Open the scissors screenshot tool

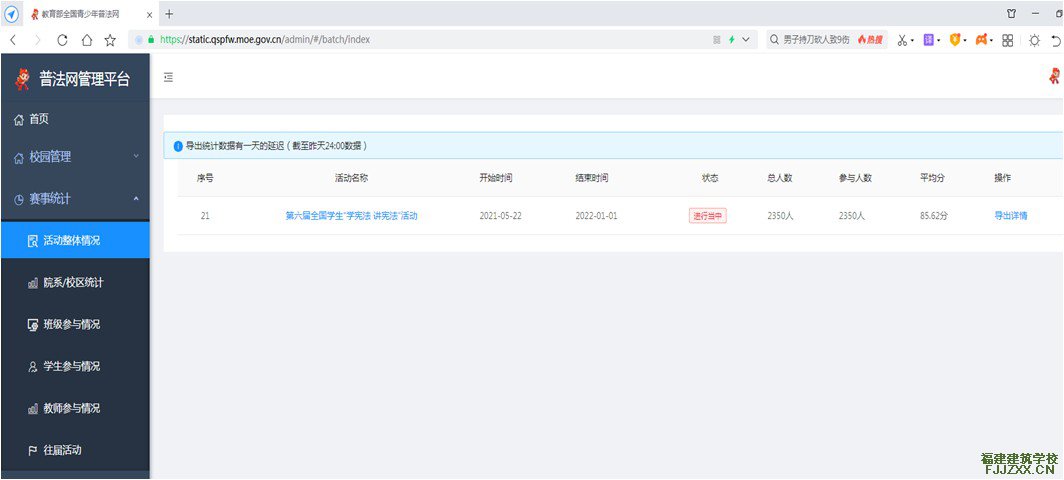coord(902,40)
